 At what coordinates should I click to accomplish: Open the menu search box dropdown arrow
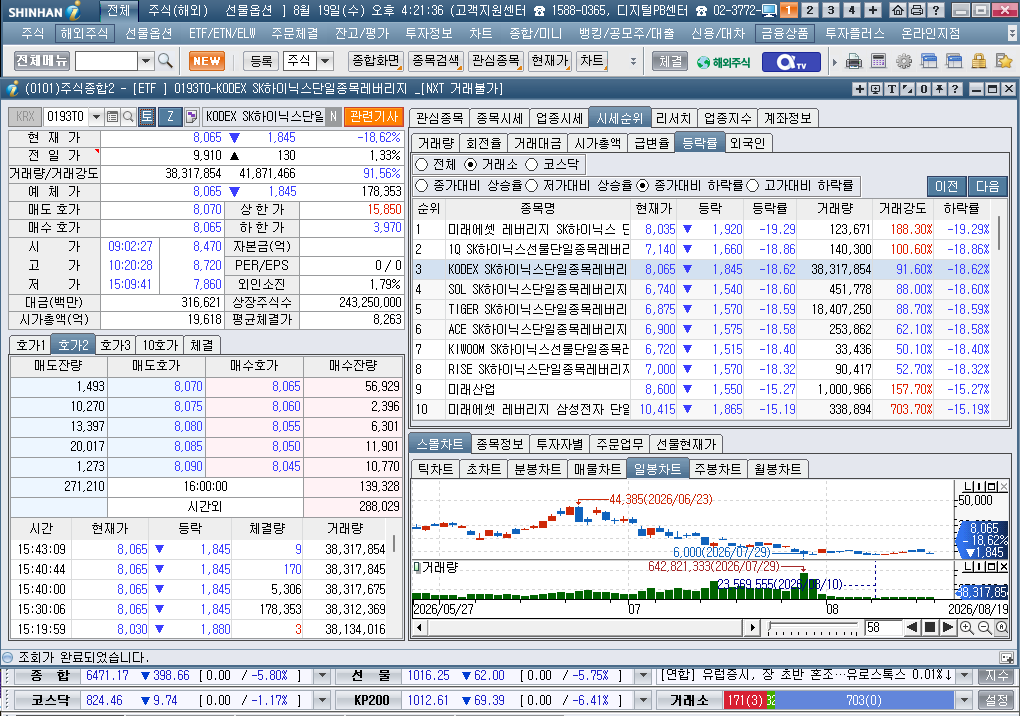click(x=146, y=61)
